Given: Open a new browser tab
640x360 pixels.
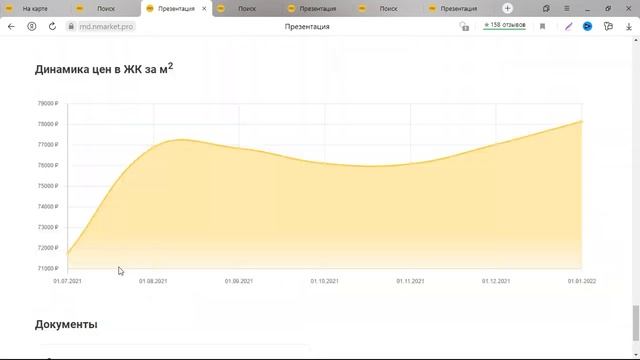Looking at the screenshot, I should pos(507,8).
